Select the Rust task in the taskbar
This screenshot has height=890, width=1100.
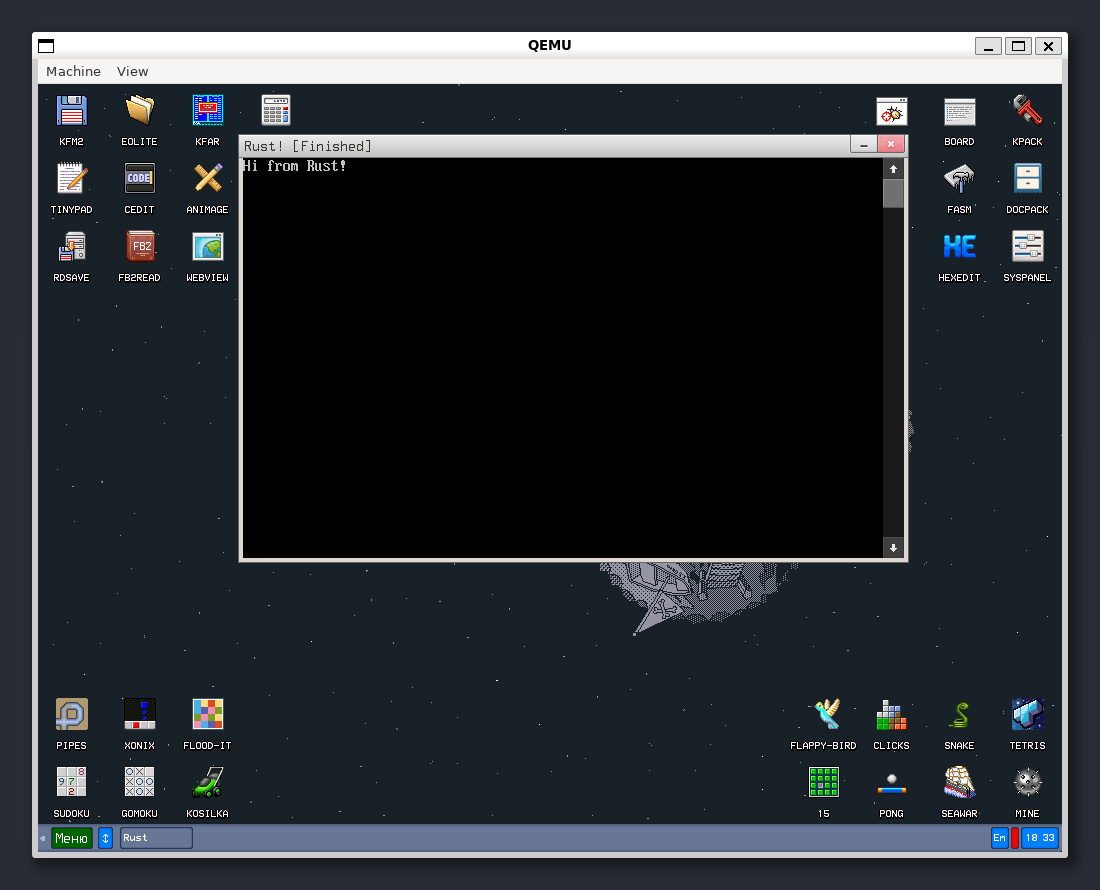pyautogui.click(x=156, y=838)
